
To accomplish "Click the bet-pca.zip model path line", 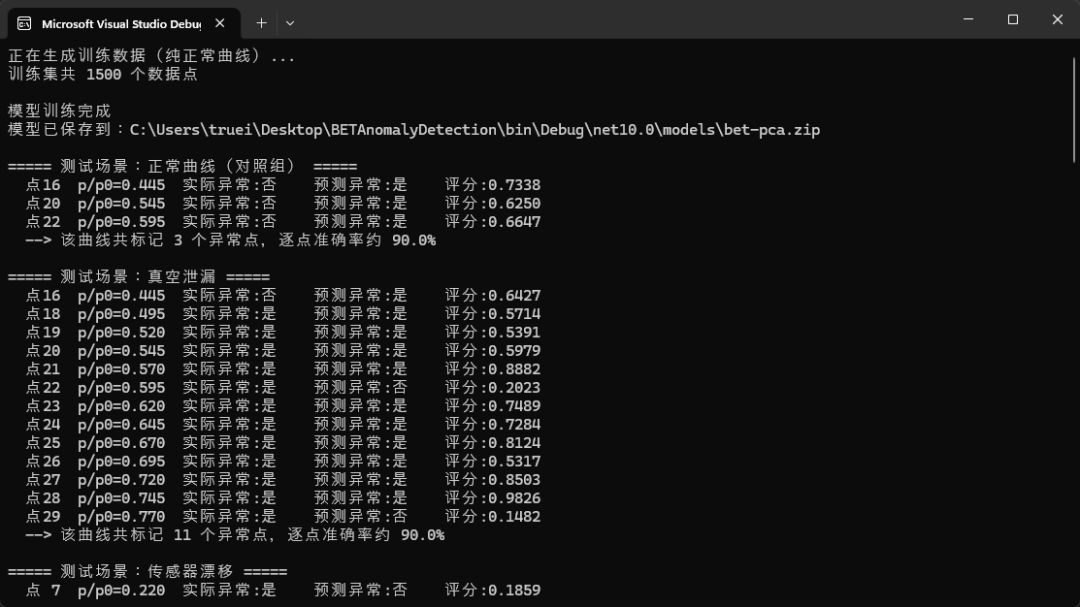I will 414,130.
